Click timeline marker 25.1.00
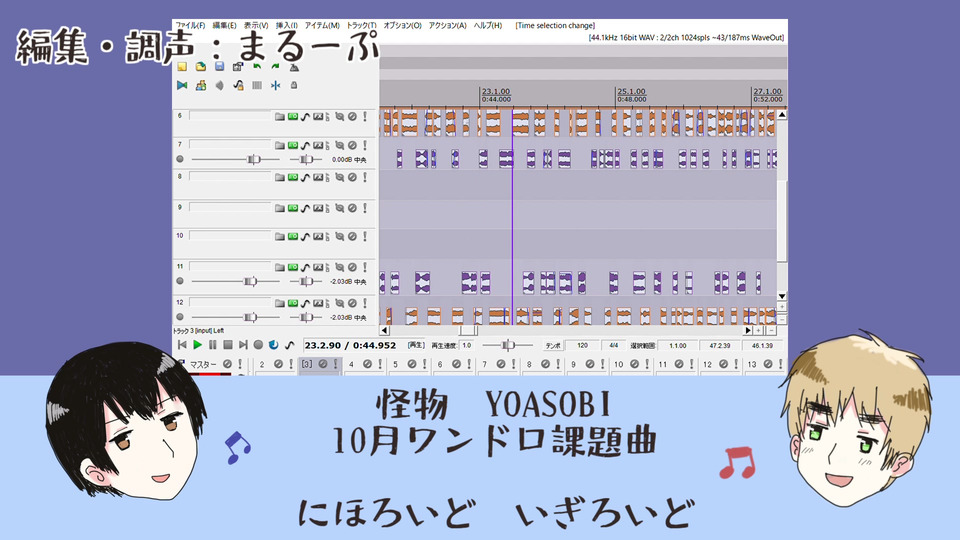The width and height of the screenshot is (960, 540). (x=631, y=92)
